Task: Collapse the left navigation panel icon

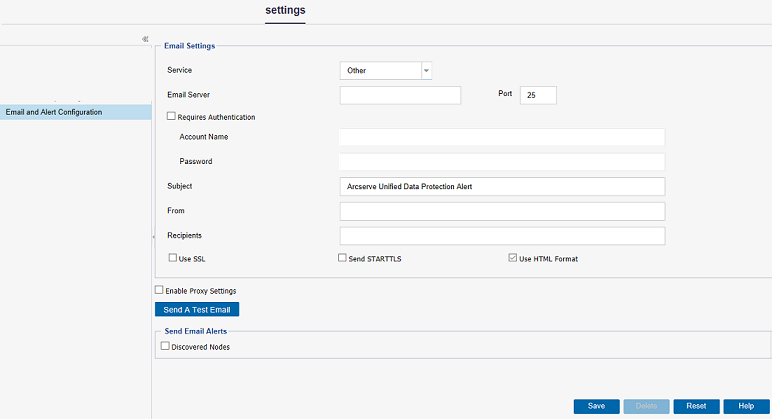Action: 145,39
